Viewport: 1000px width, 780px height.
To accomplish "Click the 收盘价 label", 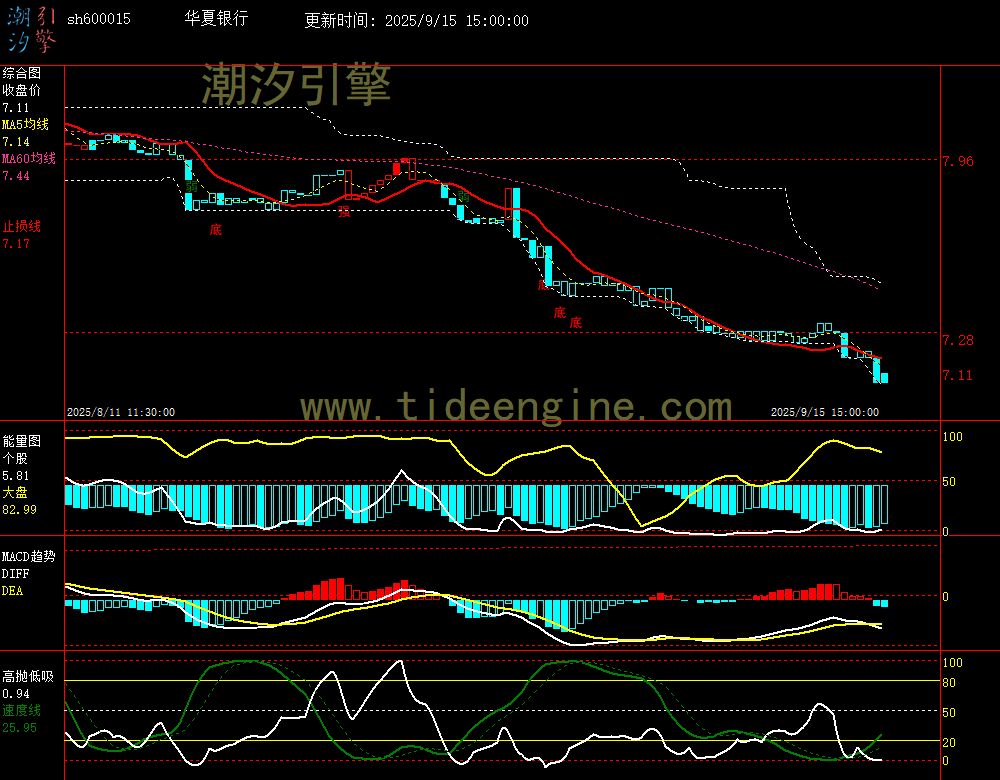I will click(21, 91).
